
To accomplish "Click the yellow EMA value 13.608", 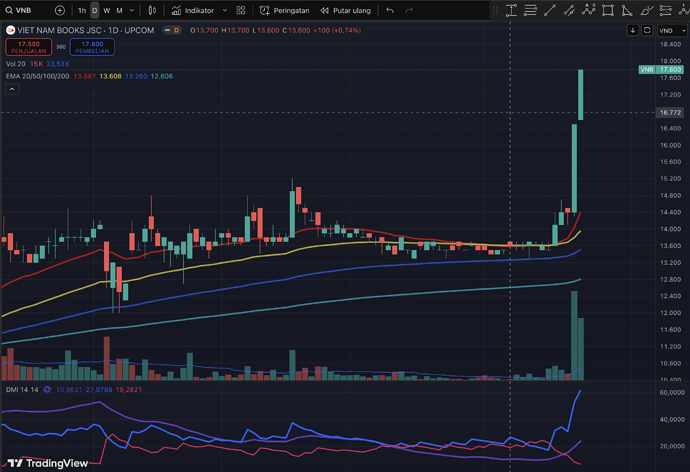I will 110,76.
